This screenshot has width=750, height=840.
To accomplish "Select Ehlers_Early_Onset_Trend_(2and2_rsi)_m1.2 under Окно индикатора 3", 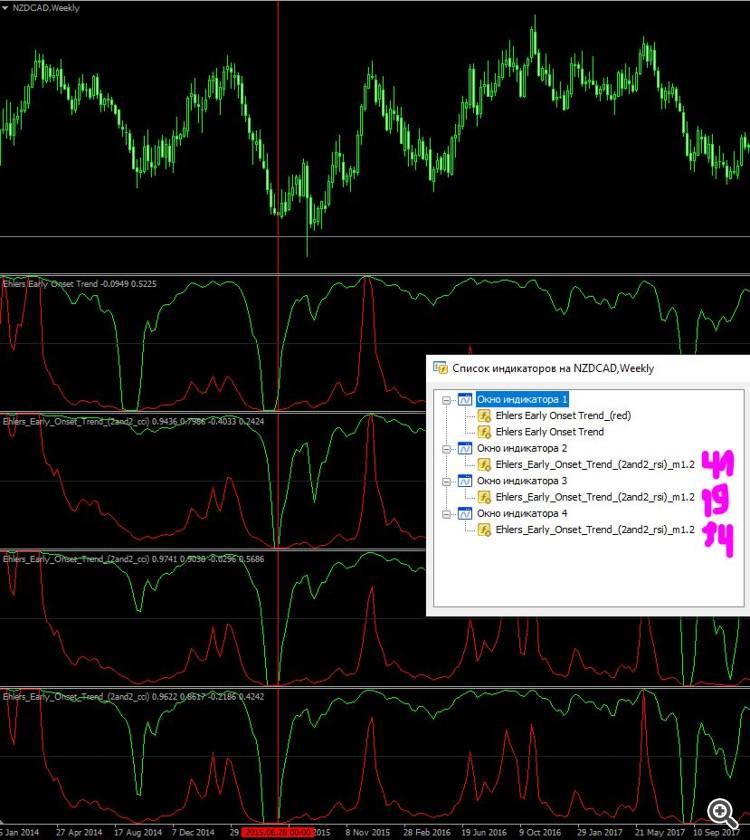I will [595, 497].
